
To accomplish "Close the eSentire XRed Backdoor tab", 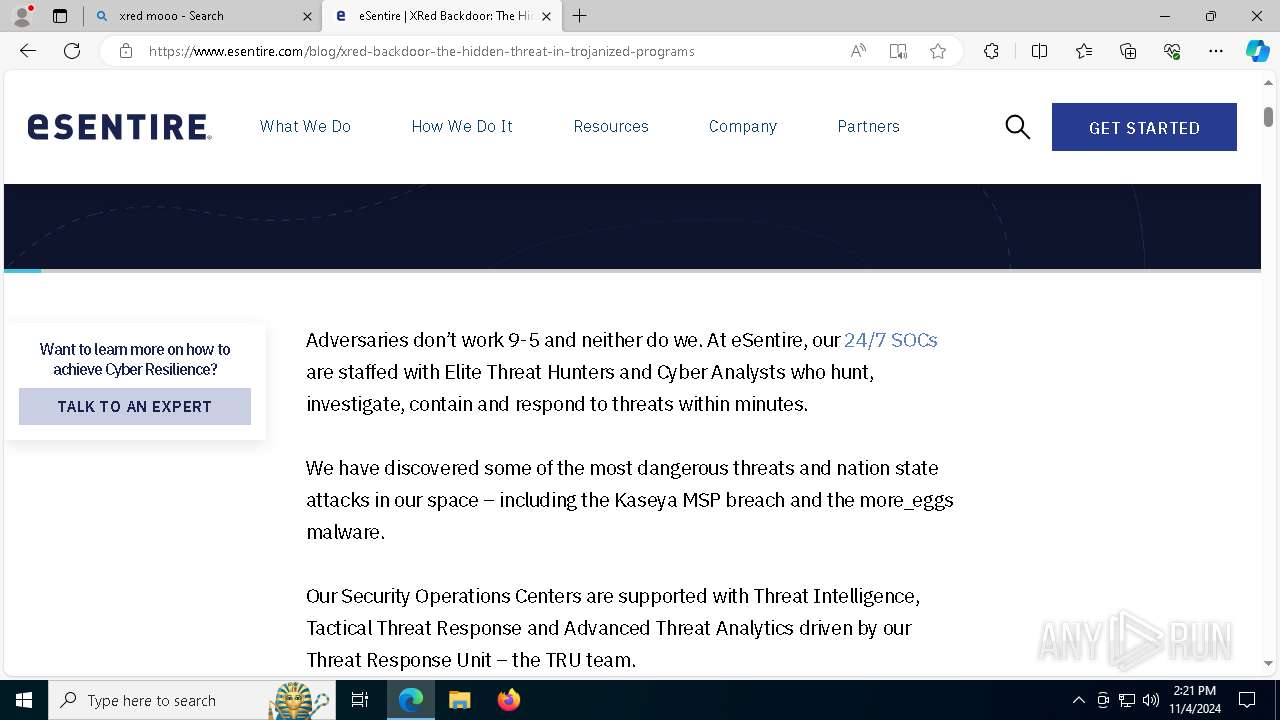I will click(546, 16).
